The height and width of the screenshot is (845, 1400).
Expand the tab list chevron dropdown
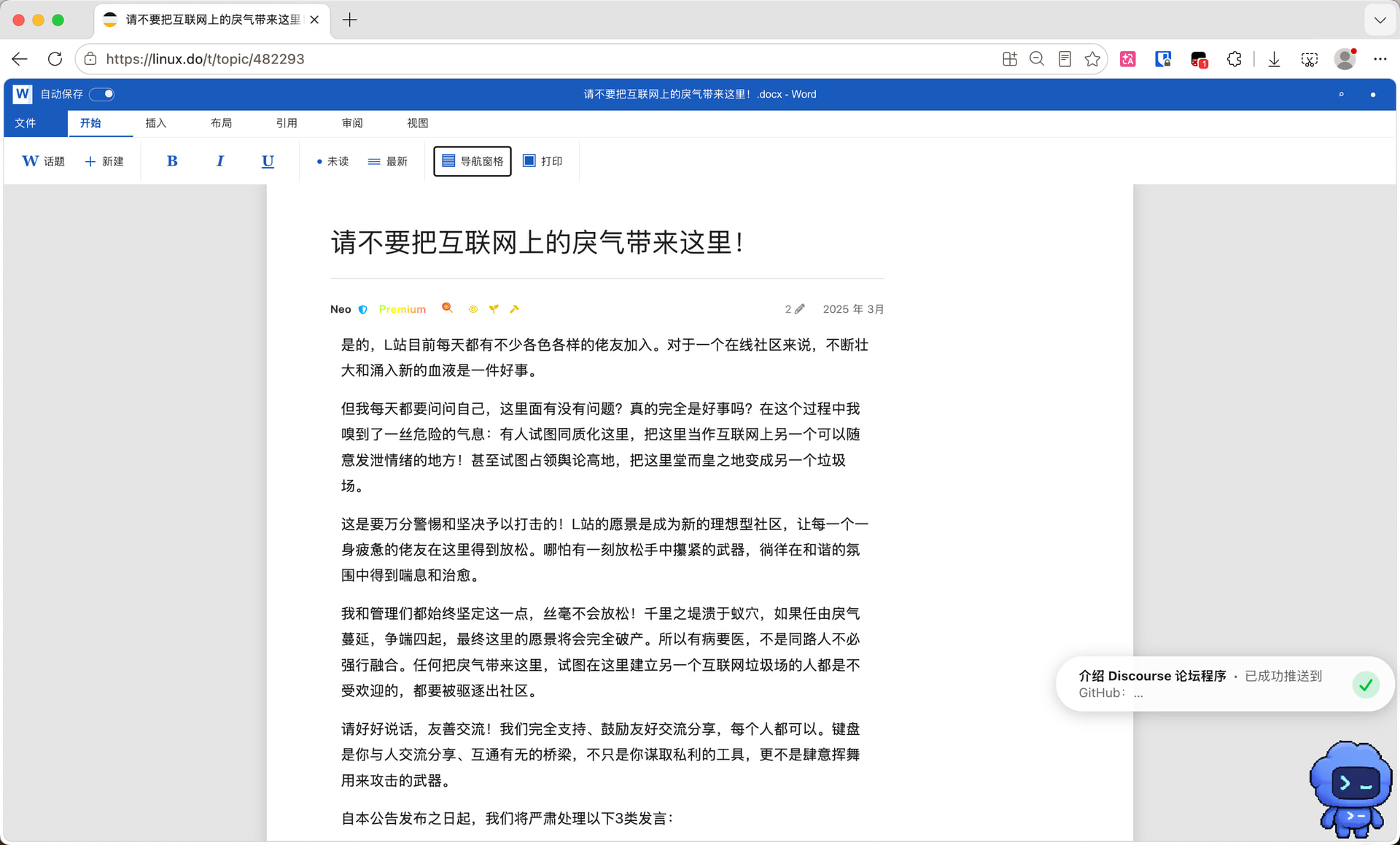(x=1380, y=20)
